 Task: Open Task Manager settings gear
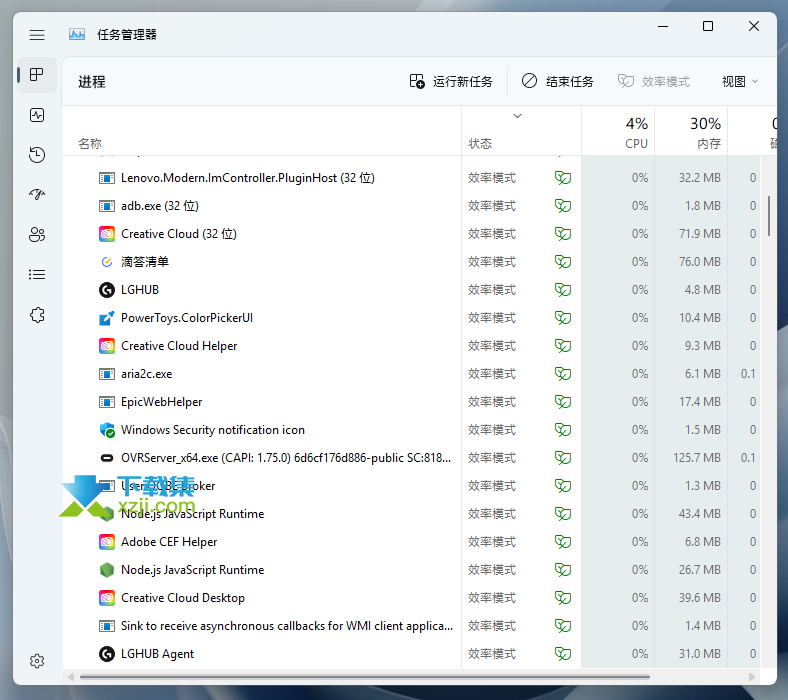coord(37,661)
